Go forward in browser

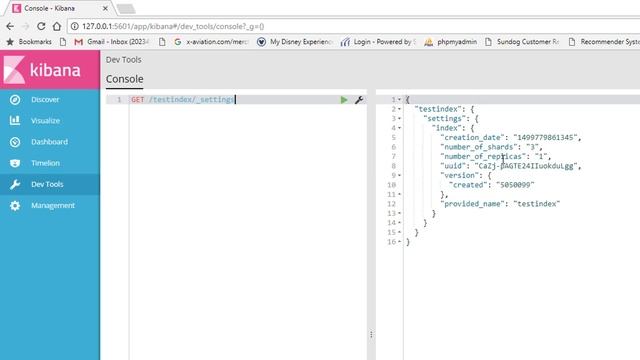[25, 27]
